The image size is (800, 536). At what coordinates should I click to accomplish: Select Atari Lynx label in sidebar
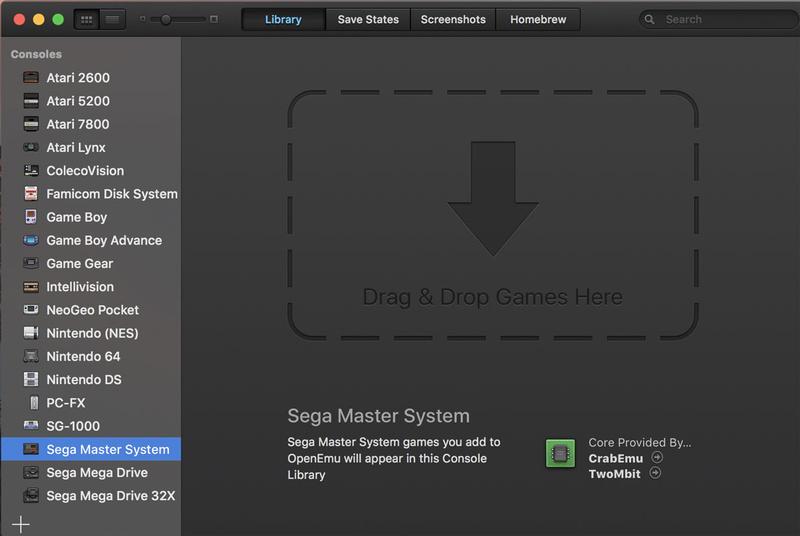[x=76, y=147]
